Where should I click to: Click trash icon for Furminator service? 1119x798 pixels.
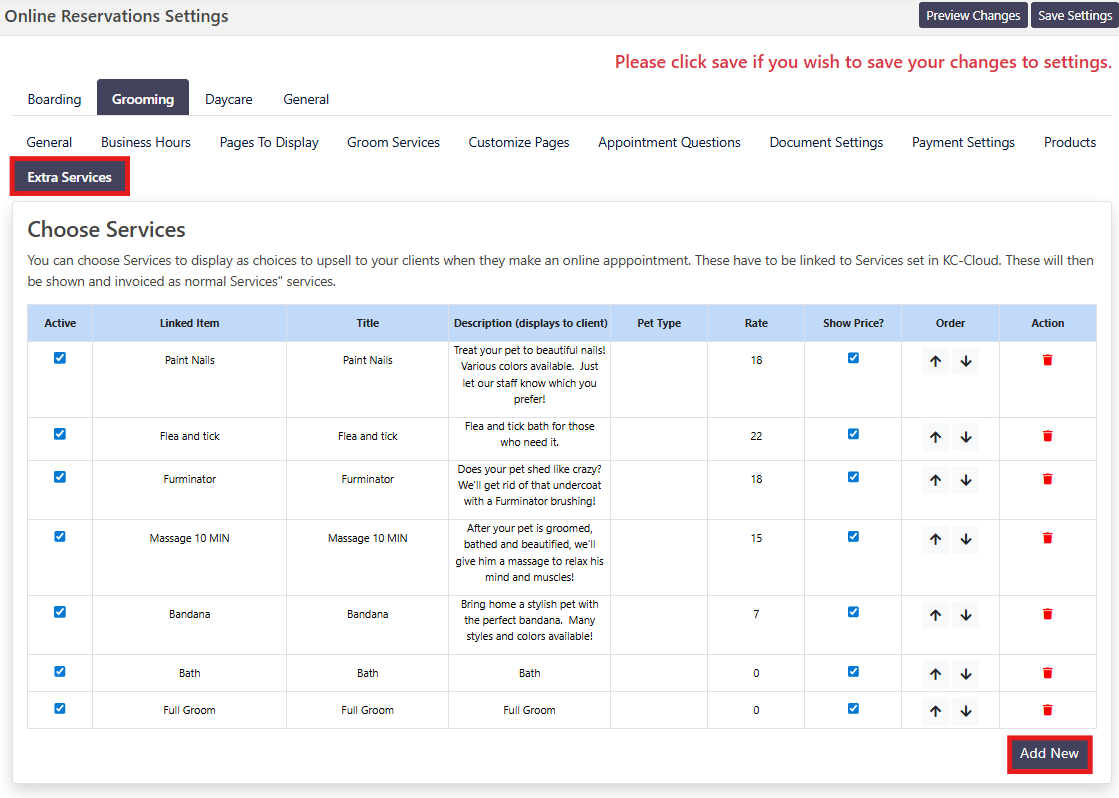(1047, 479)
